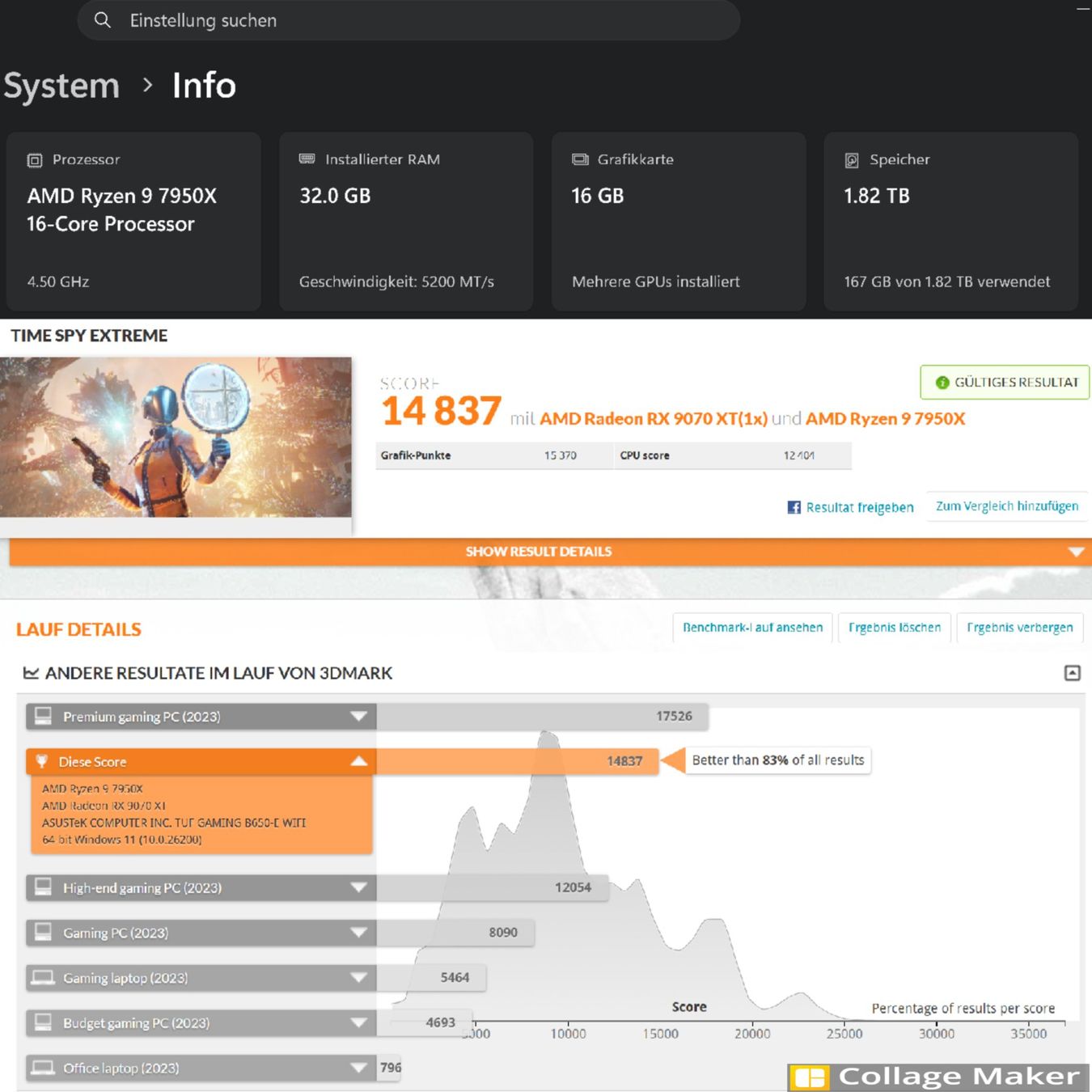Click the Office laptop (2023) laptop icon
The width and height of the screenshot is (1092, 1092).
(43, 1068)
